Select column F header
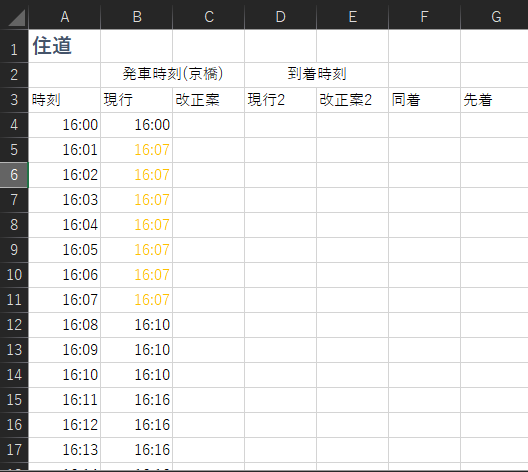Image resolution: width=528 pixels, height=472 pixels. tap(425, 17)
